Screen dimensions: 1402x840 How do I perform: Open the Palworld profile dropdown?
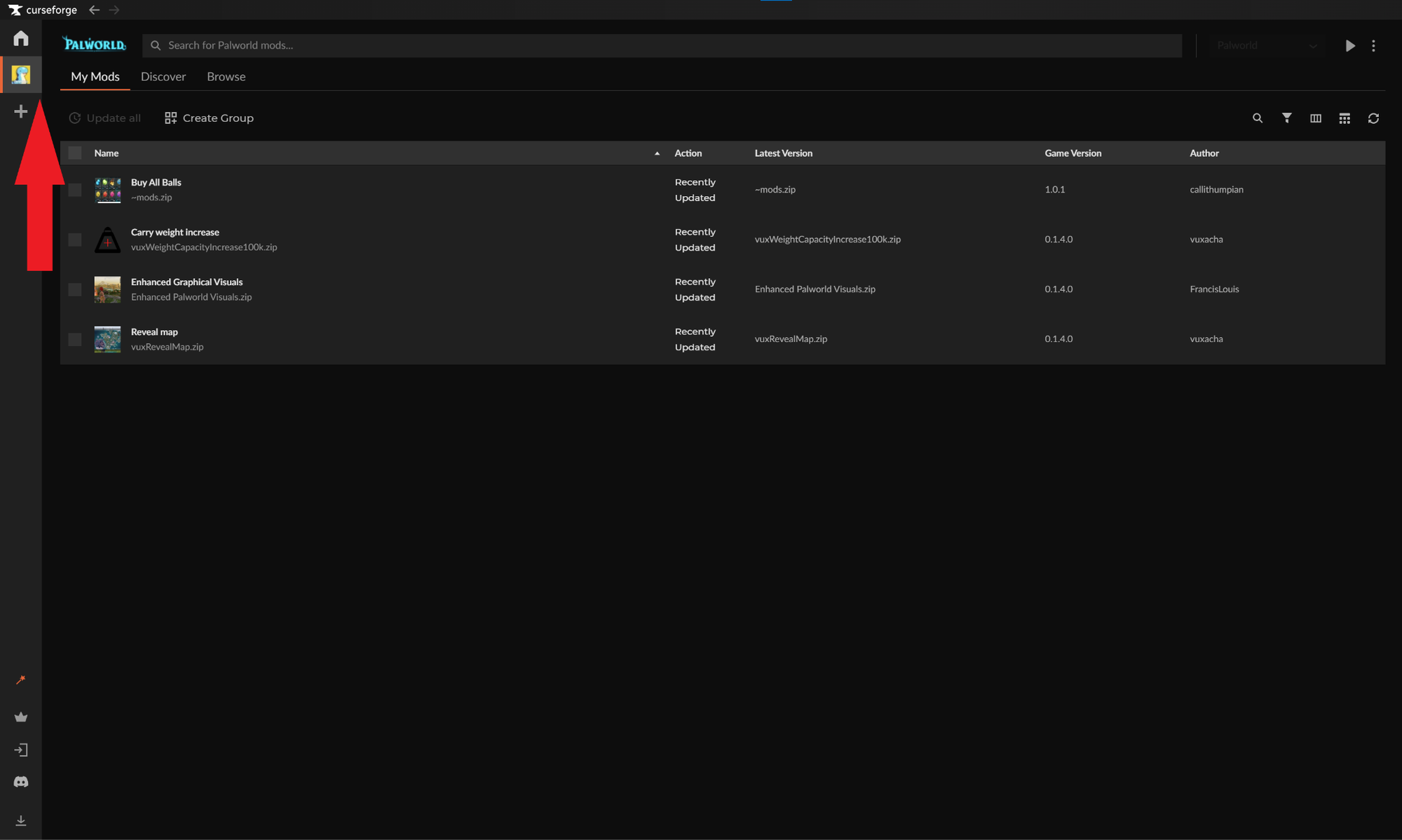pyautogui.click(x=1267, y=46)
